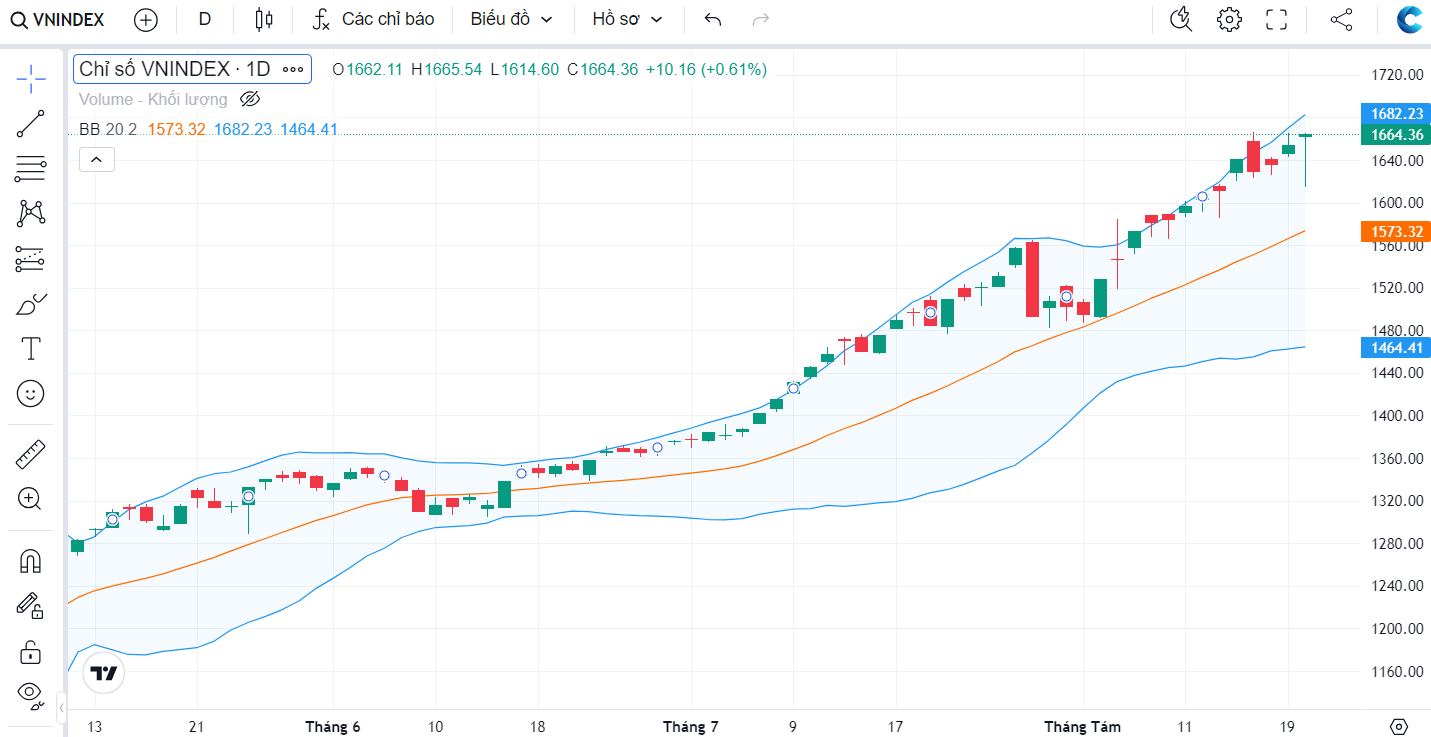Open chart settings gear

[x=1229, y=19]
